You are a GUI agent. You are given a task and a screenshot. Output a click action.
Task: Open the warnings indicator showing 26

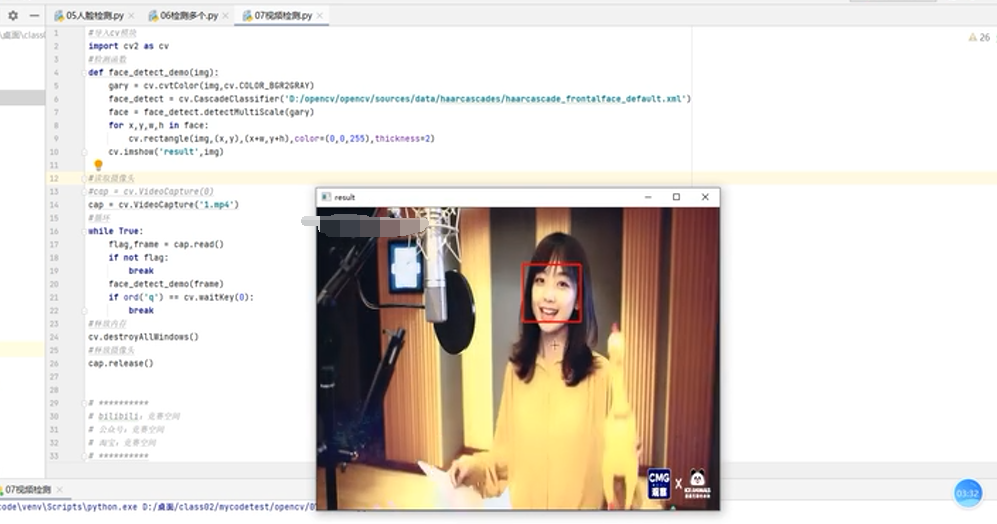pyautogui.click(x=978, y=37)
